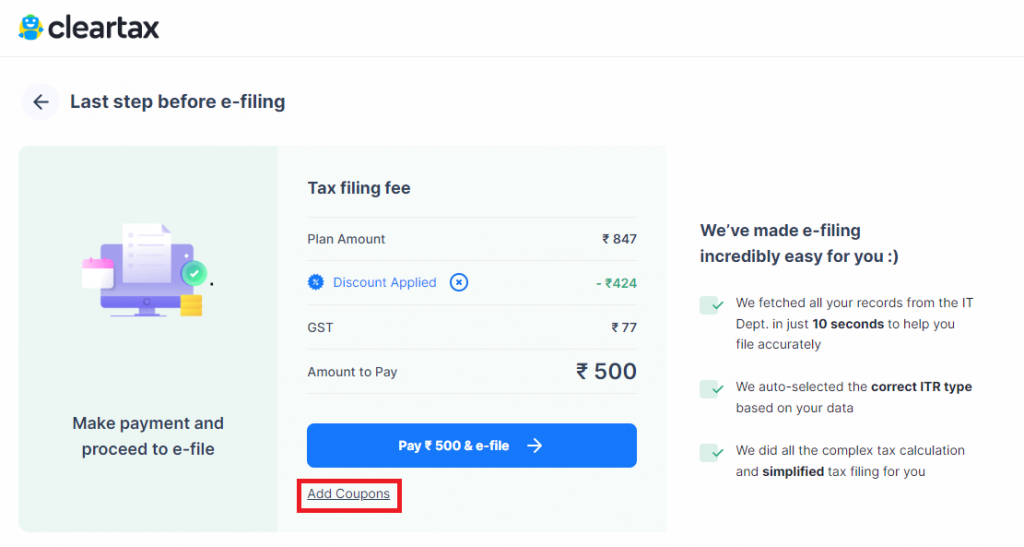Click the GST ₹ 77 value
The width and height of the screenshot is (1024, 547).
click(624, 327)
